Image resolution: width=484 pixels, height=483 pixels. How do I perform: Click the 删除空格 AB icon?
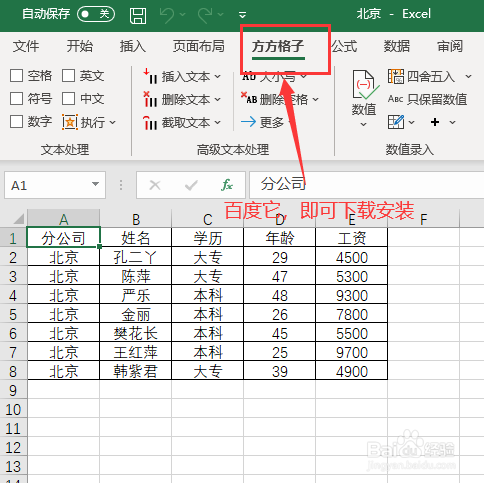click(249, 98)
